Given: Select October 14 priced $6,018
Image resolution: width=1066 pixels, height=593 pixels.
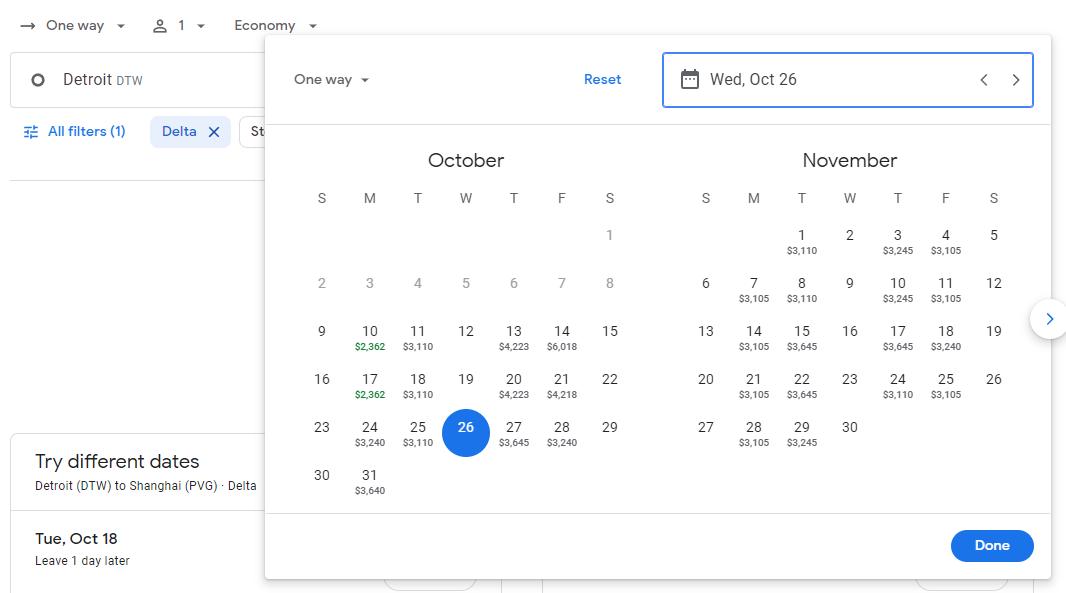Looking at the screenshot, I should tap(562, 337).
